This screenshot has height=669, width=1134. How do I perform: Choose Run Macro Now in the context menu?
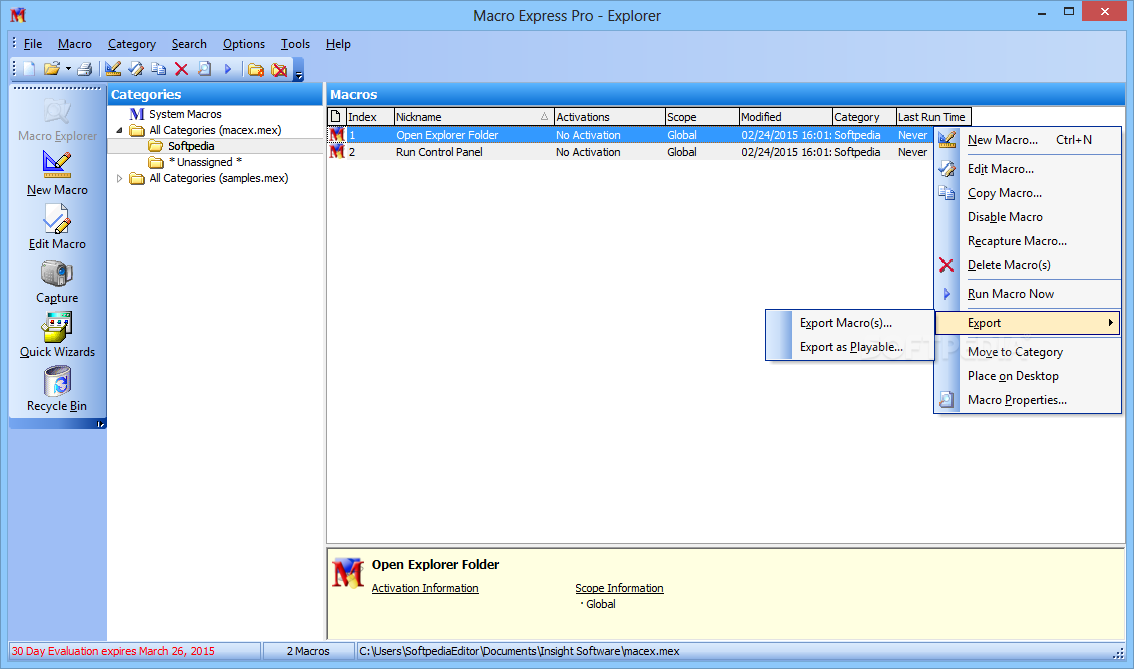pyautogui.click(x=1028, y=294)
